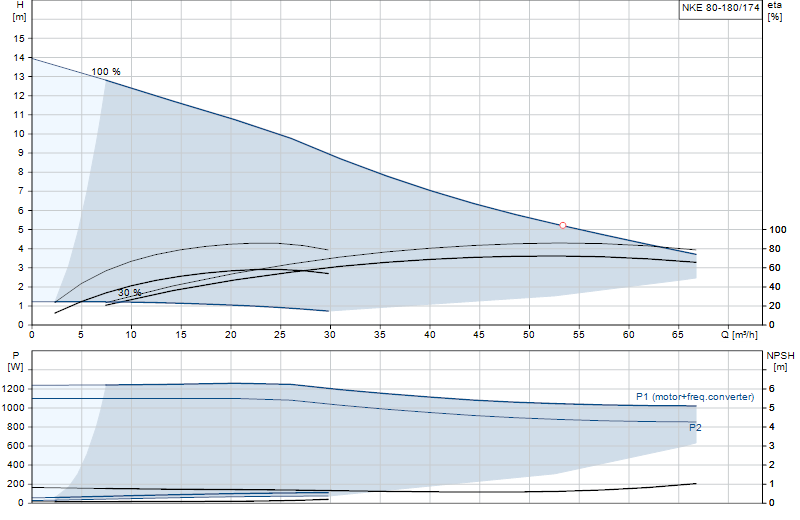Viewport: 800px width, 520px height.
Task: Click the 35 tick on flow axis
Action: [380, 335]
